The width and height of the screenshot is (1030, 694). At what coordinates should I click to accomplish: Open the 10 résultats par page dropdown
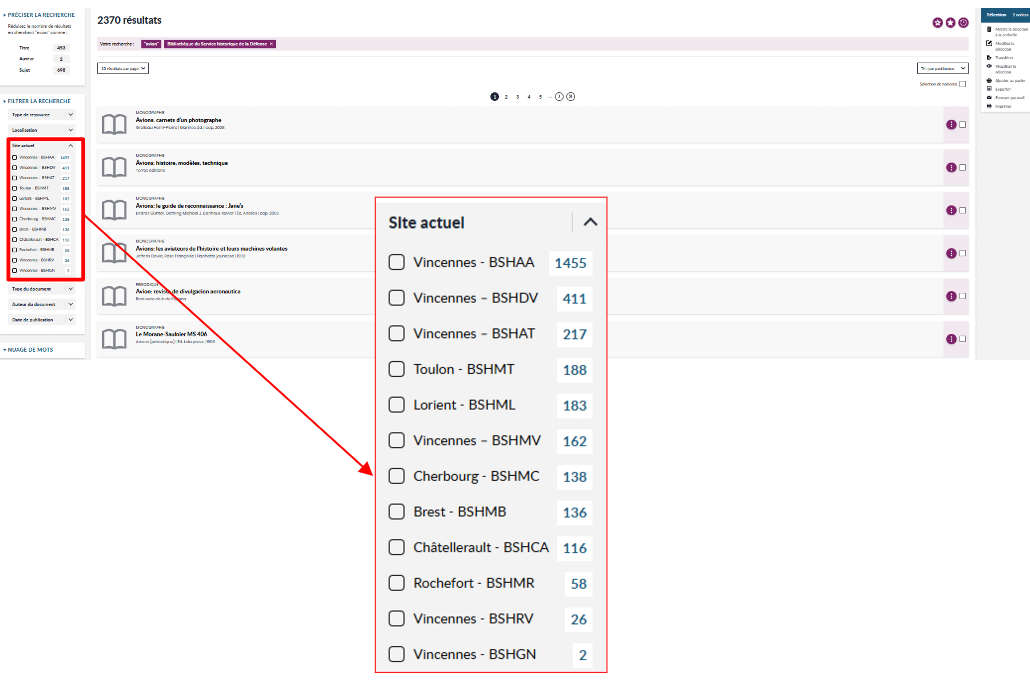pos(123,68)
